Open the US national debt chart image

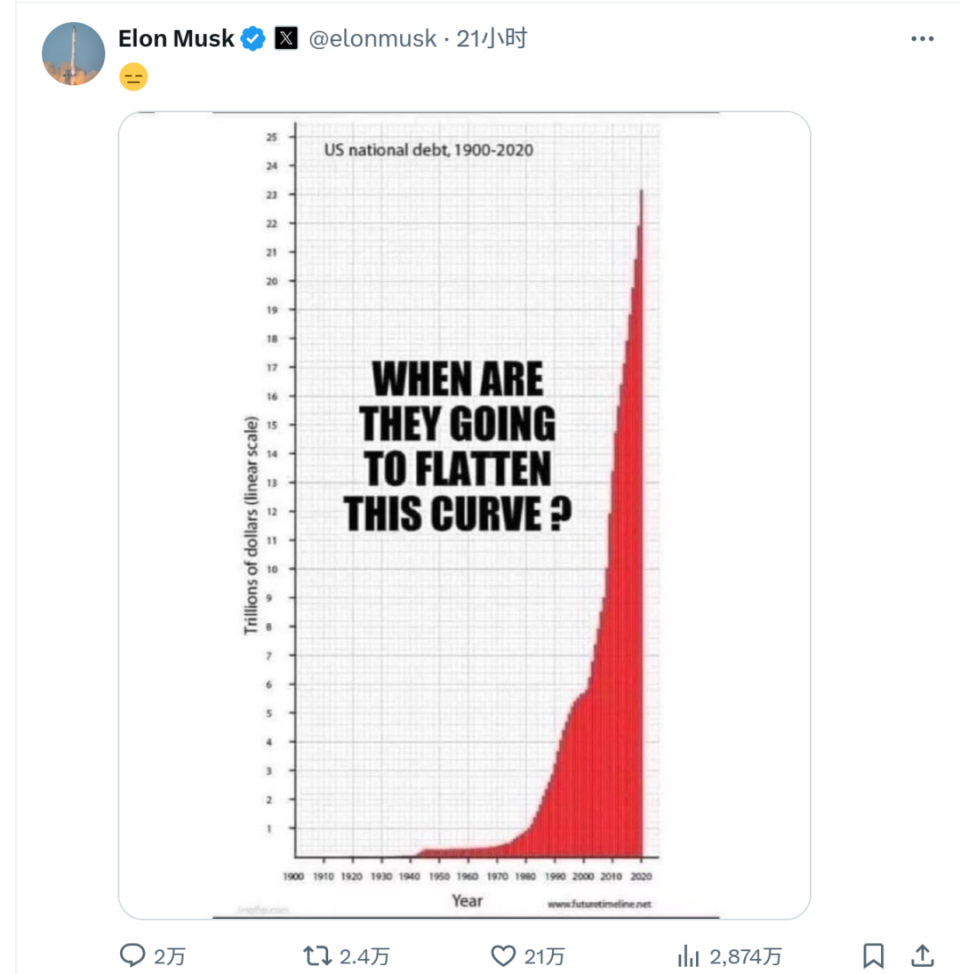tap(464, 515)
